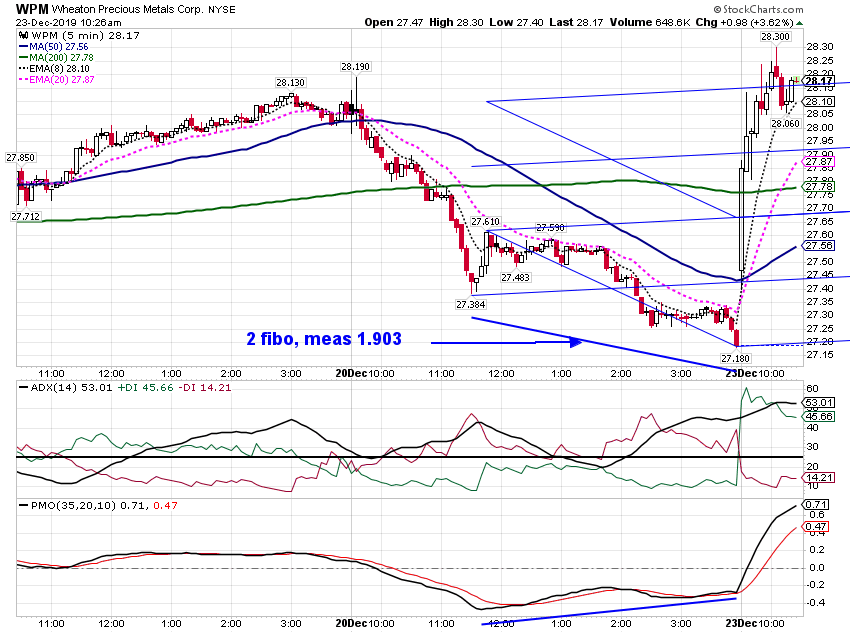
Task: Click the +DI 45.66 legend value
Action: tap(145, 387)
